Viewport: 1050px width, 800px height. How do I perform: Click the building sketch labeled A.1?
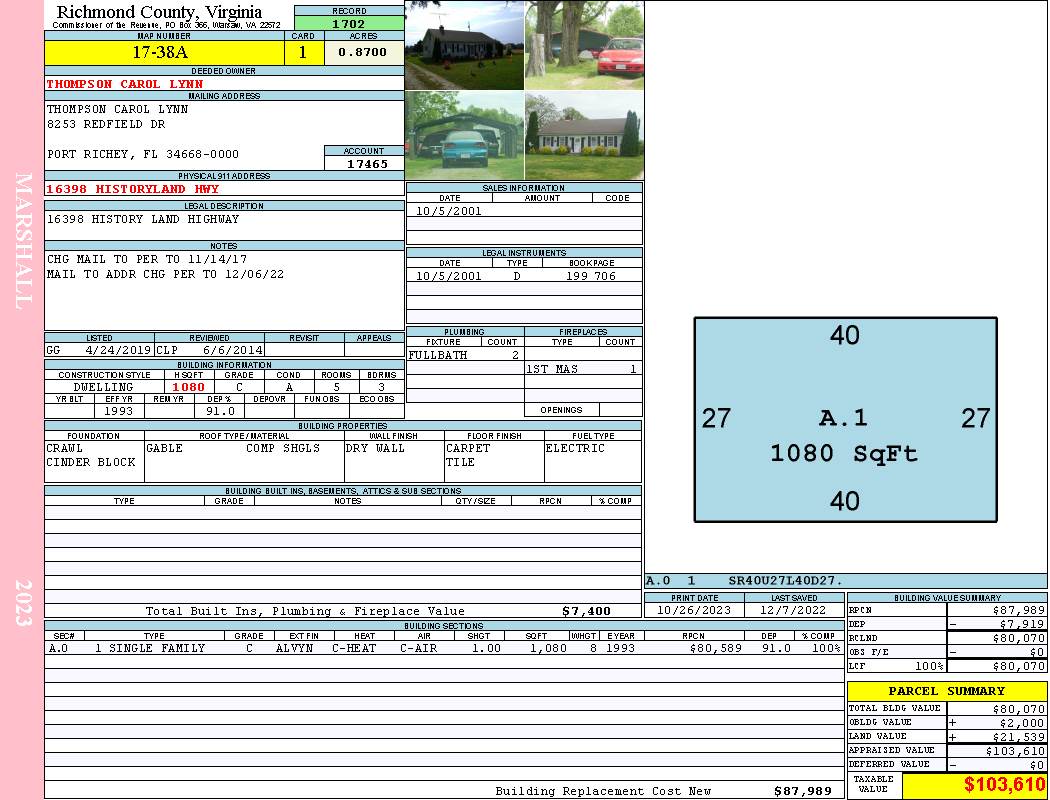[x=845, y=419]
